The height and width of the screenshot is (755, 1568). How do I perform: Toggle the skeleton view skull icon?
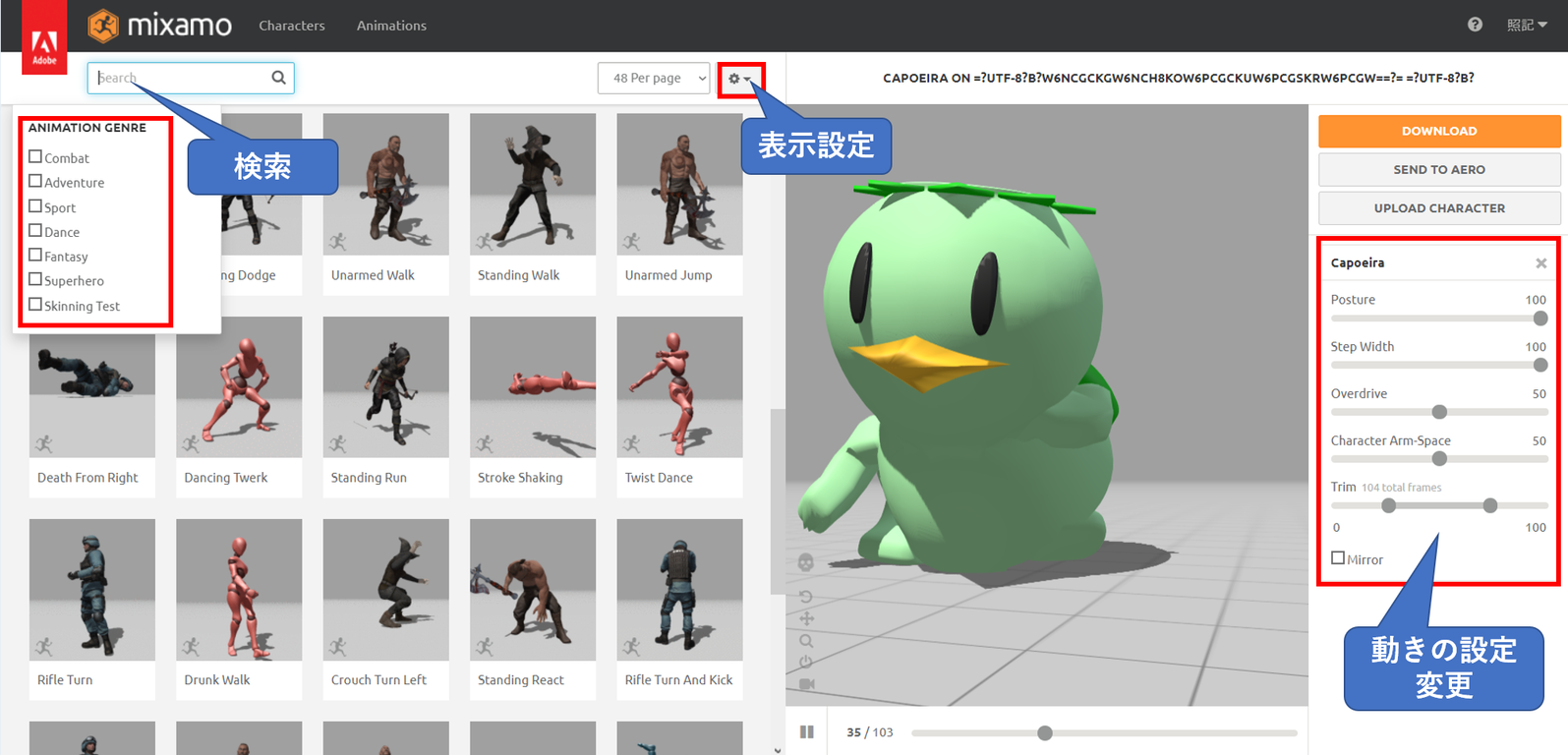[x=806, y=562]
